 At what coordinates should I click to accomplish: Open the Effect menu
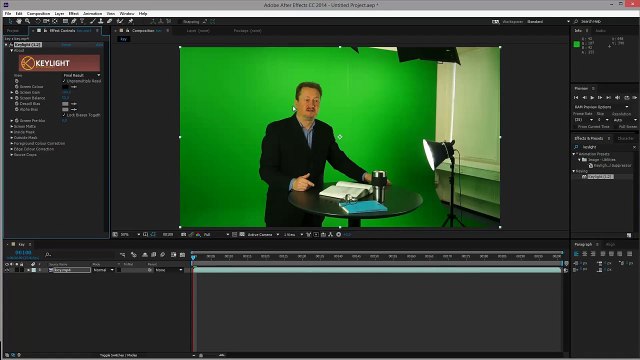(x=73, y=13)
